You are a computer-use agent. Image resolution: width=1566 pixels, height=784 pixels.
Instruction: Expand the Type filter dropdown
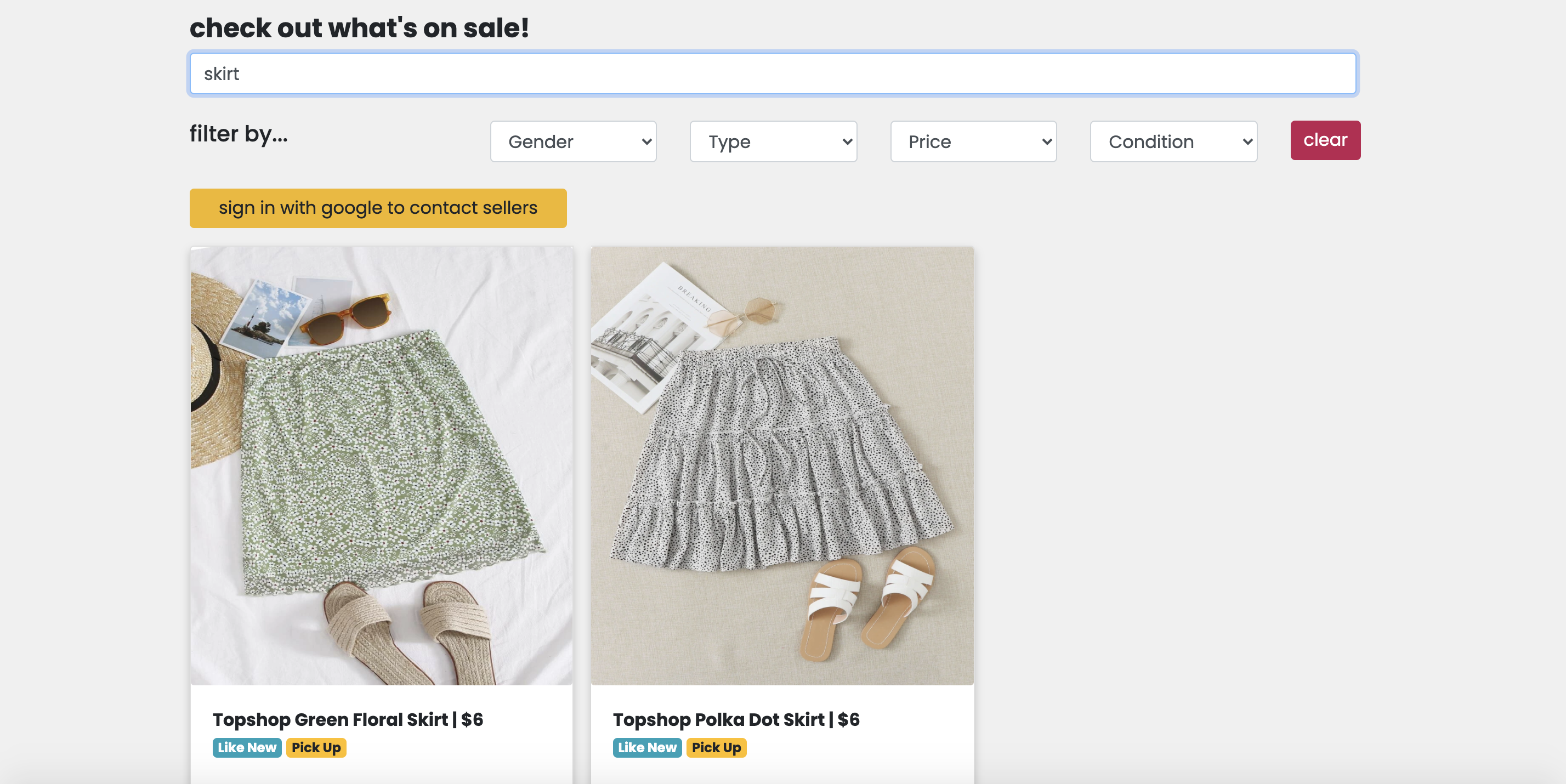pos(772,141)
